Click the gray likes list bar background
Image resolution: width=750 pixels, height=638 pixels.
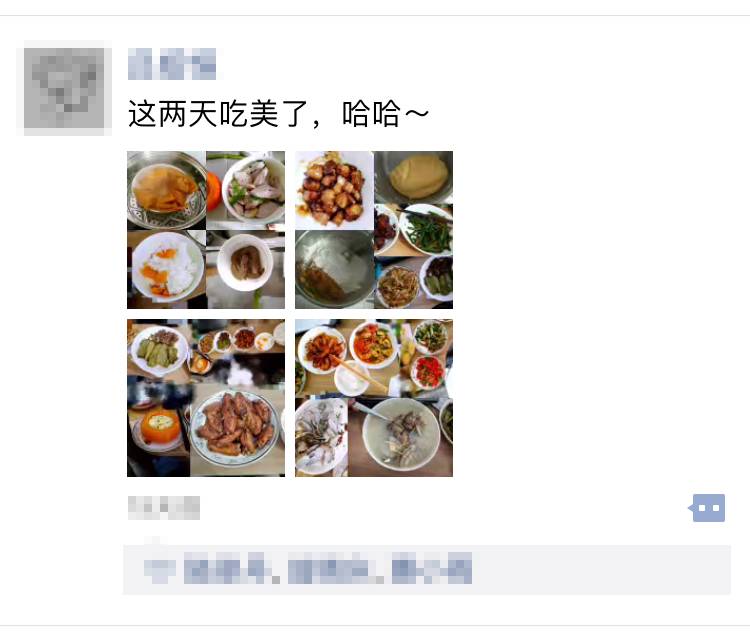coord(427,569)
